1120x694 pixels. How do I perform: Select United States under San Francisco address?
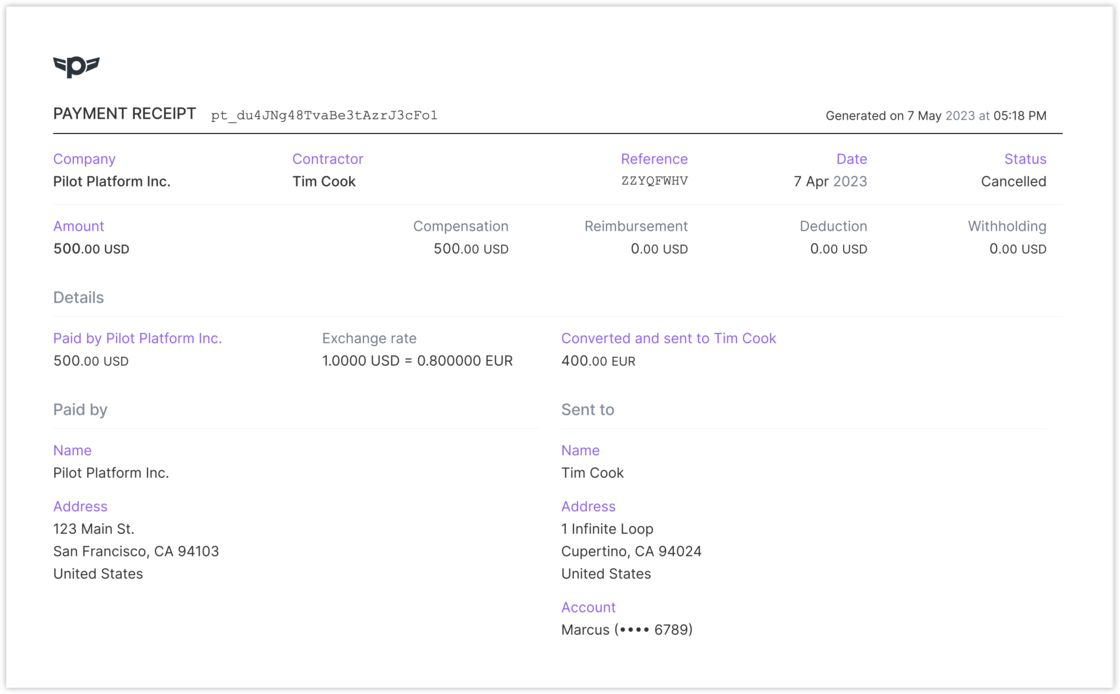(98, 574)
